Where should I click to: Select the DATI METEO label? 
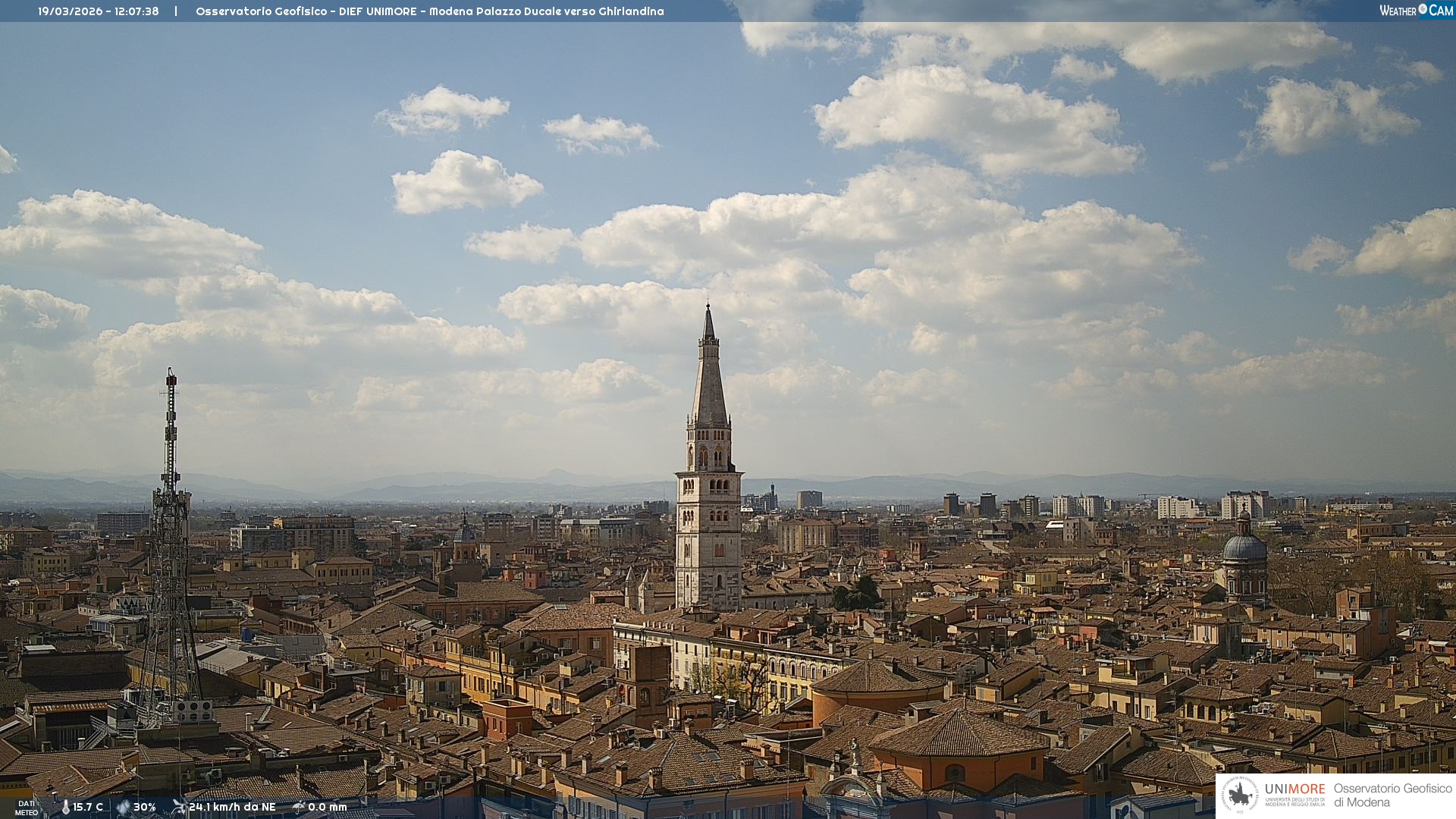[x=27, y=808]
